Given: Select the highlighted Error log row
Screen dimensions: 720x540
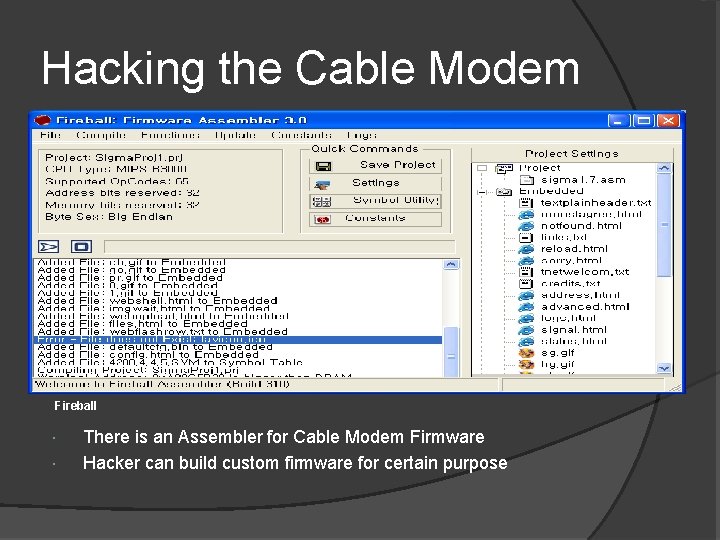Looking at the screenshot, I should [x=238, y=340].
